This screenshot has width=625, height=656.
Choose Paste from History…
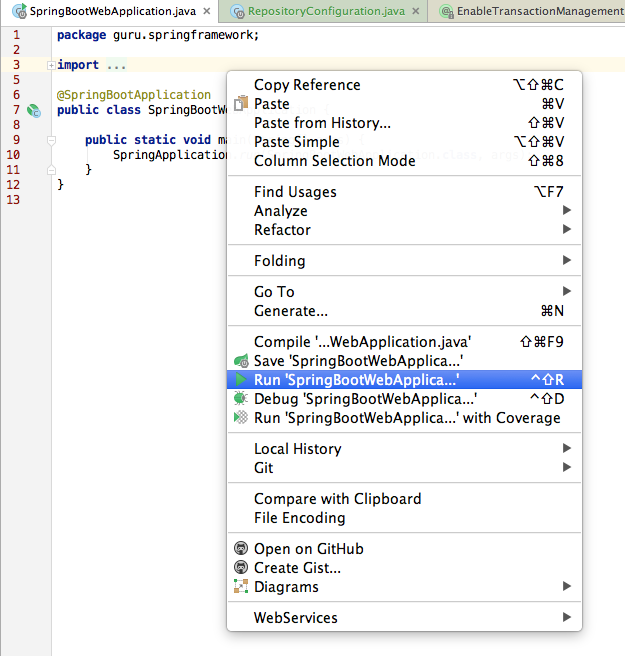pyautogui.click(x=404, y=123)
